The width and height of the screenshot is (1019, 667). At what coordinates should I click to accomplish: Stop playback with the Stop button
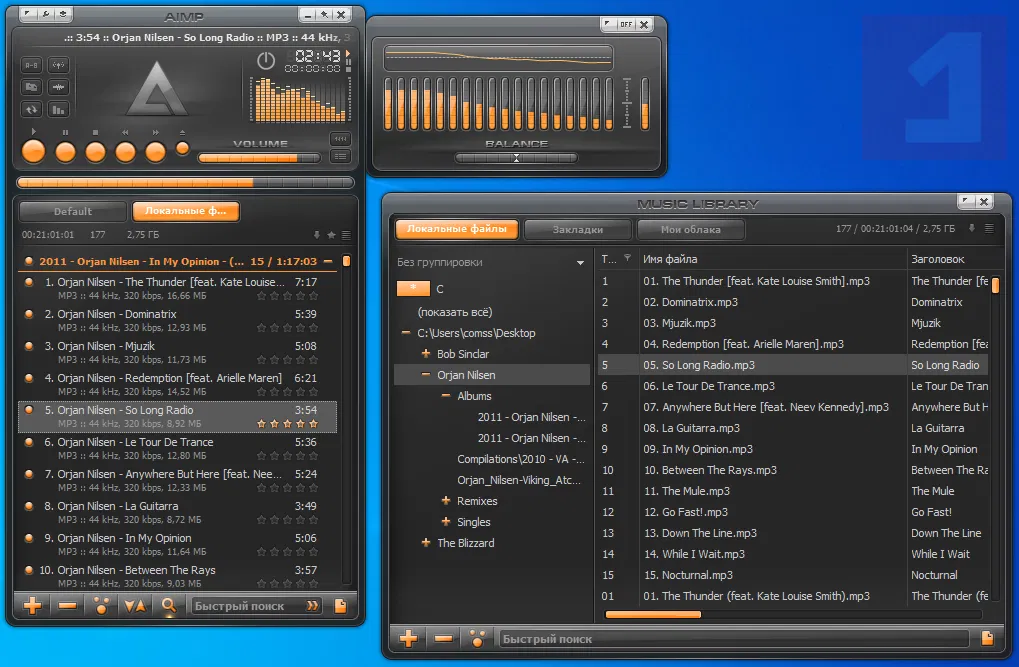pyautogui.click(x=96, y=152)
